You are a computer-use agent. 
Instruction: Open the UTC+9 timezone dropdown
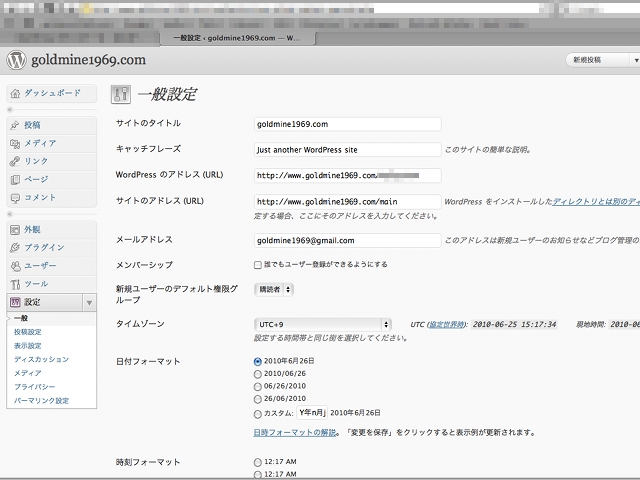(323, 324)
